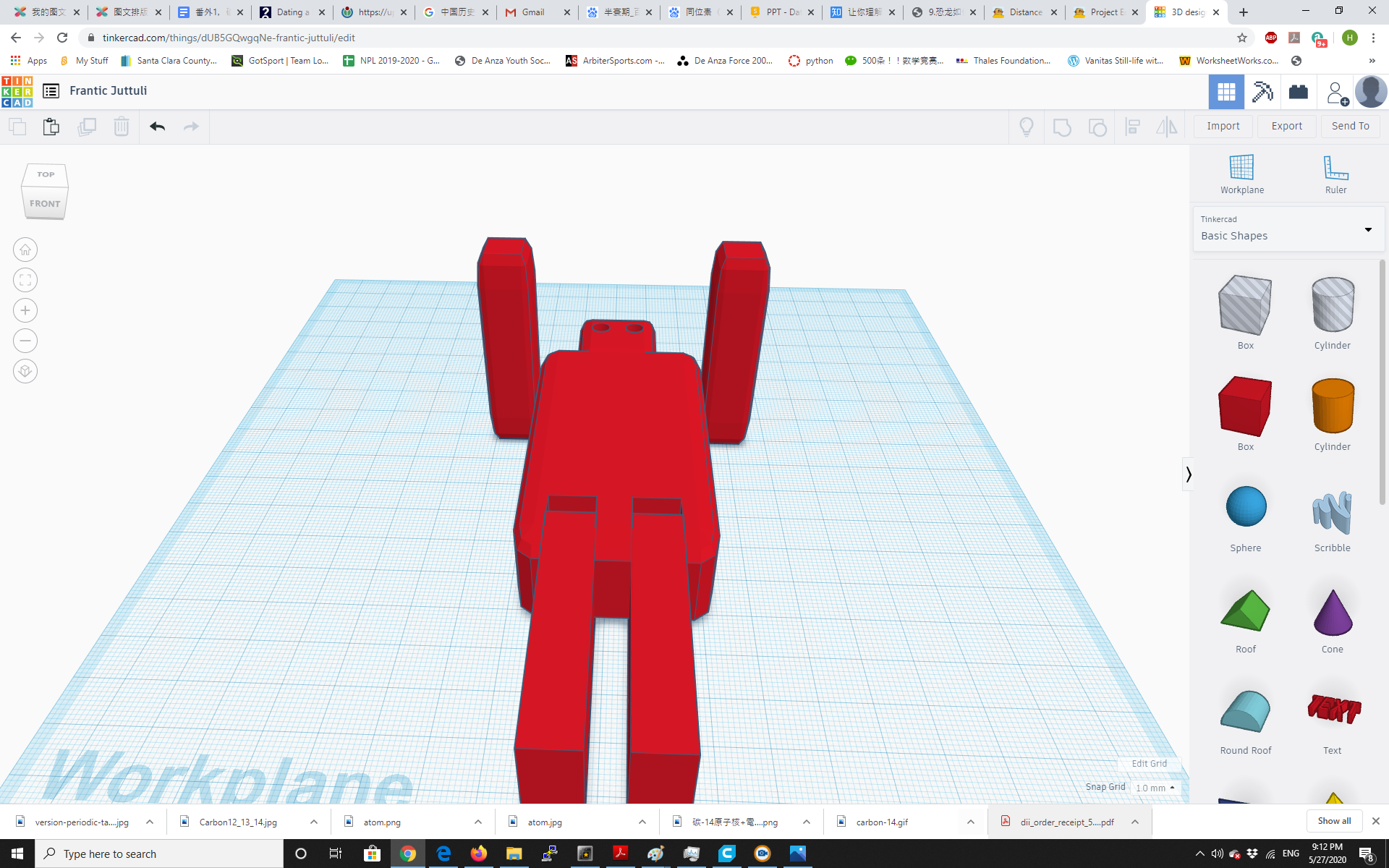
Task: Switch to the Gmail browser tab
Action: click(x=533, y=12)
